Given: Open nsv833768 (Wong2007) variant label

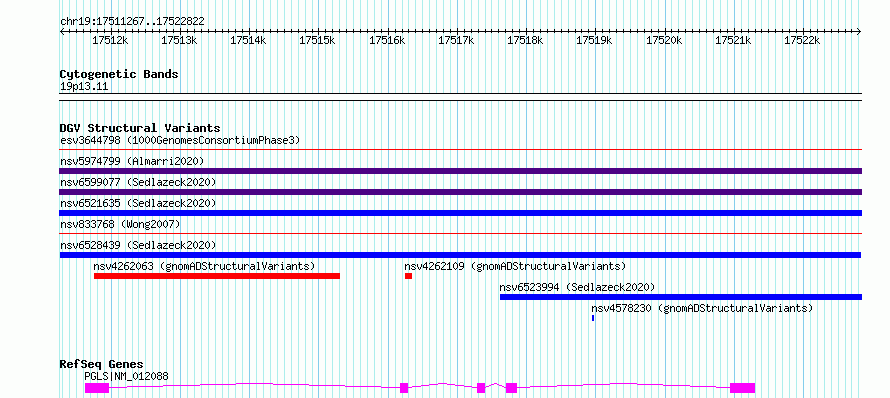Looking at the screenshot, I should [120, 224].
